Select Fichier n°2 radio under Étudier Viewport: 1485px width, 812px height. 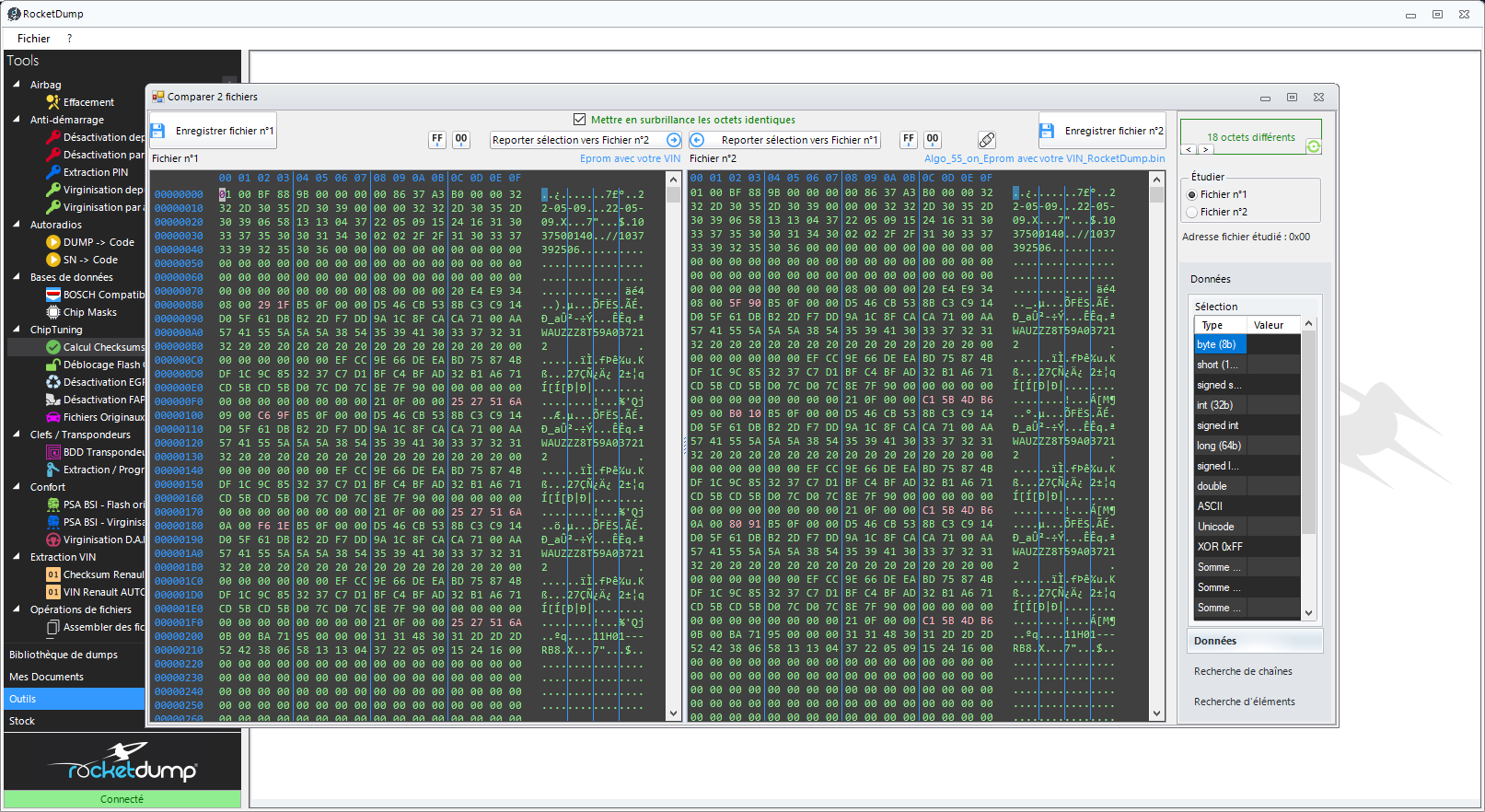click(1192, 212)
